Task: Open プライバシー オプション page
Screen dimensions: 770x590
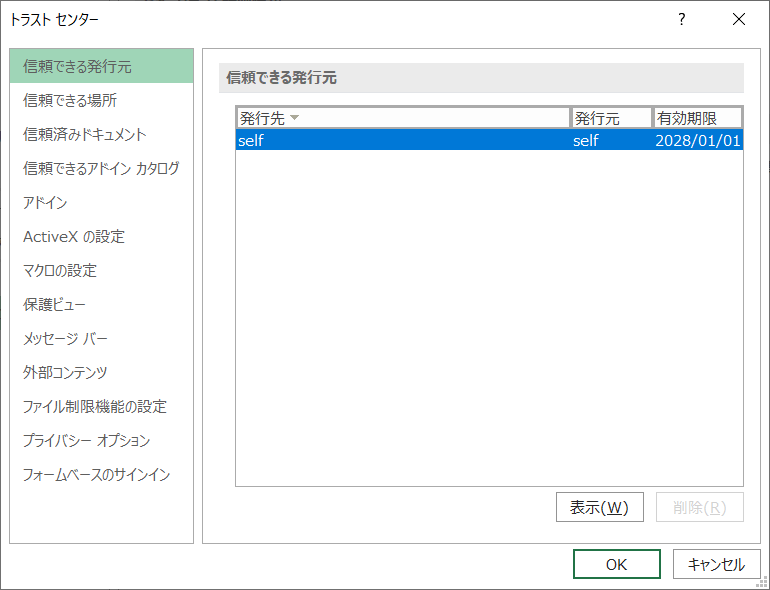Action: 101,440
